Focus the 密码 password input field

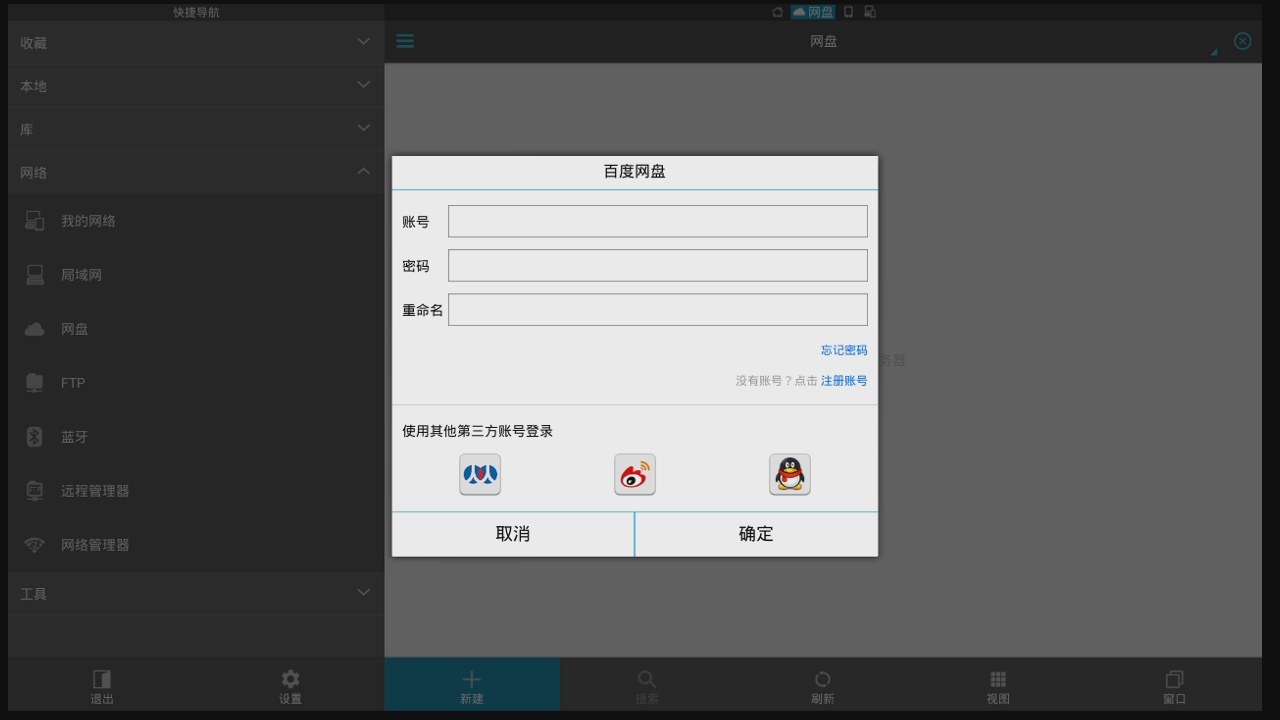(658, 265)
